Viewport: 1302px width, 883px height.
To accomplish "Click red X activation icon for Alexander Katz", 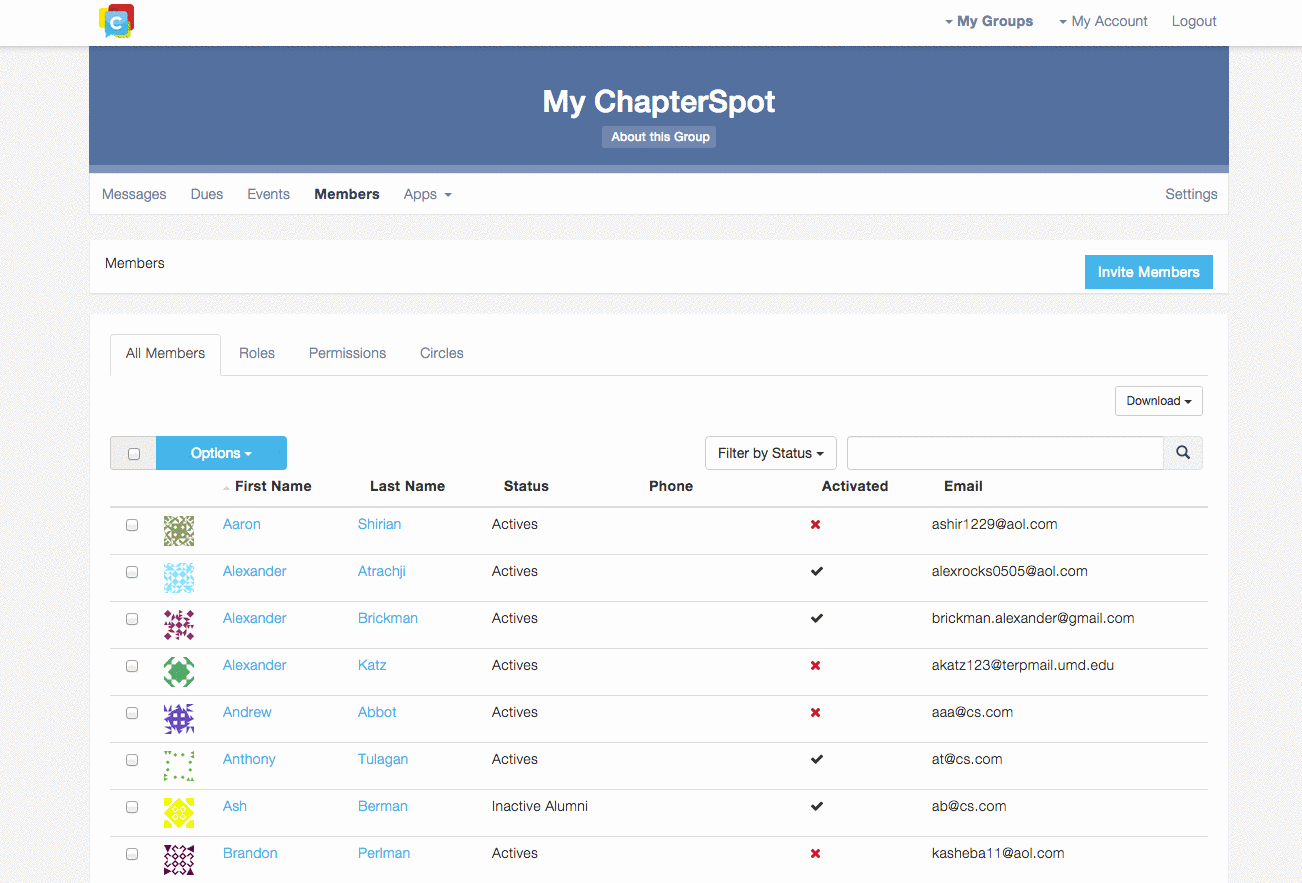I will pos(816,666).
